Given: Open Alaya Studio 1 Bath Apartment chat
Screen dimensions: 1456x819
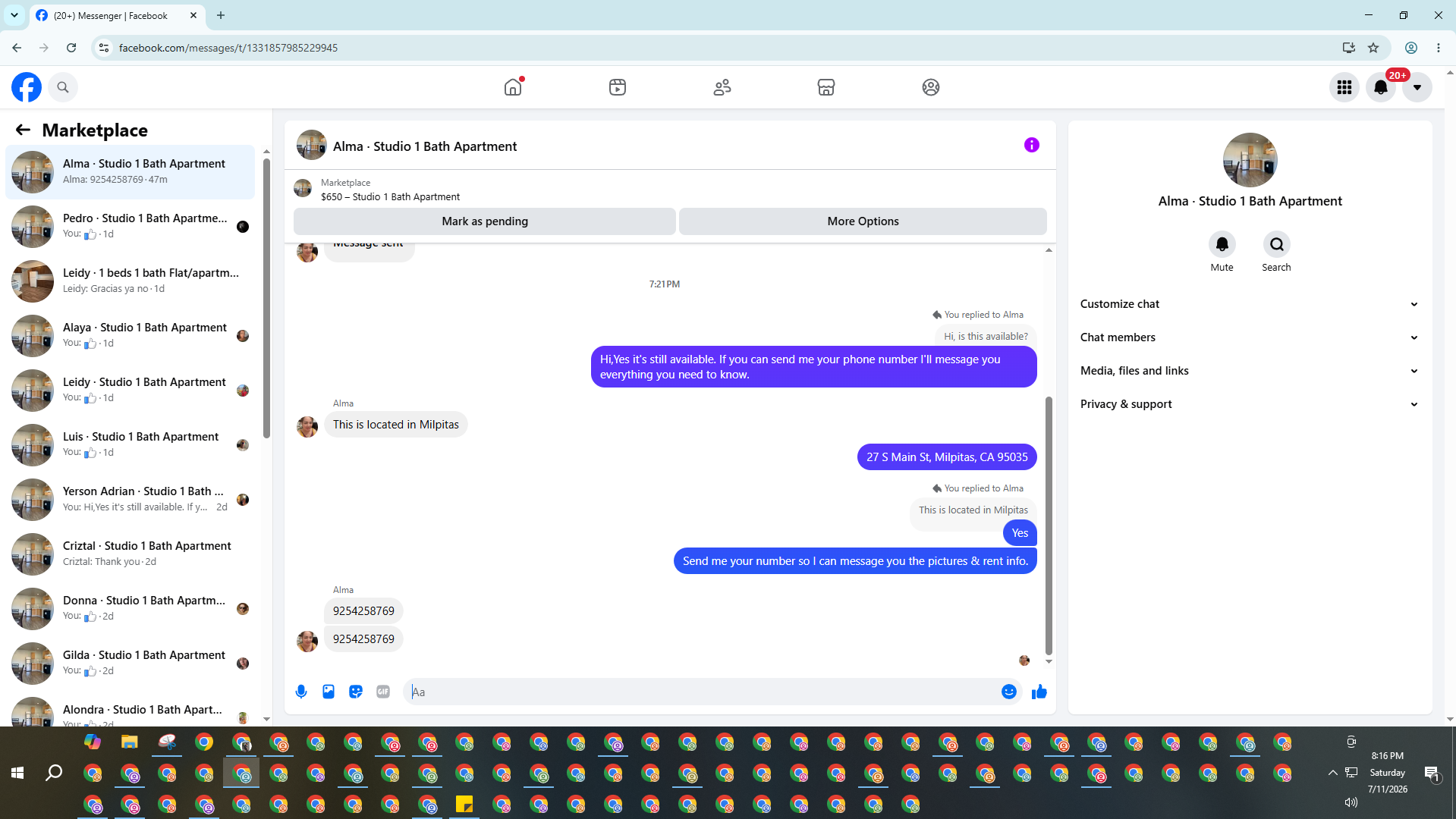Looking at the screenshot, I should pyautogui.click(x=131, y=336).
